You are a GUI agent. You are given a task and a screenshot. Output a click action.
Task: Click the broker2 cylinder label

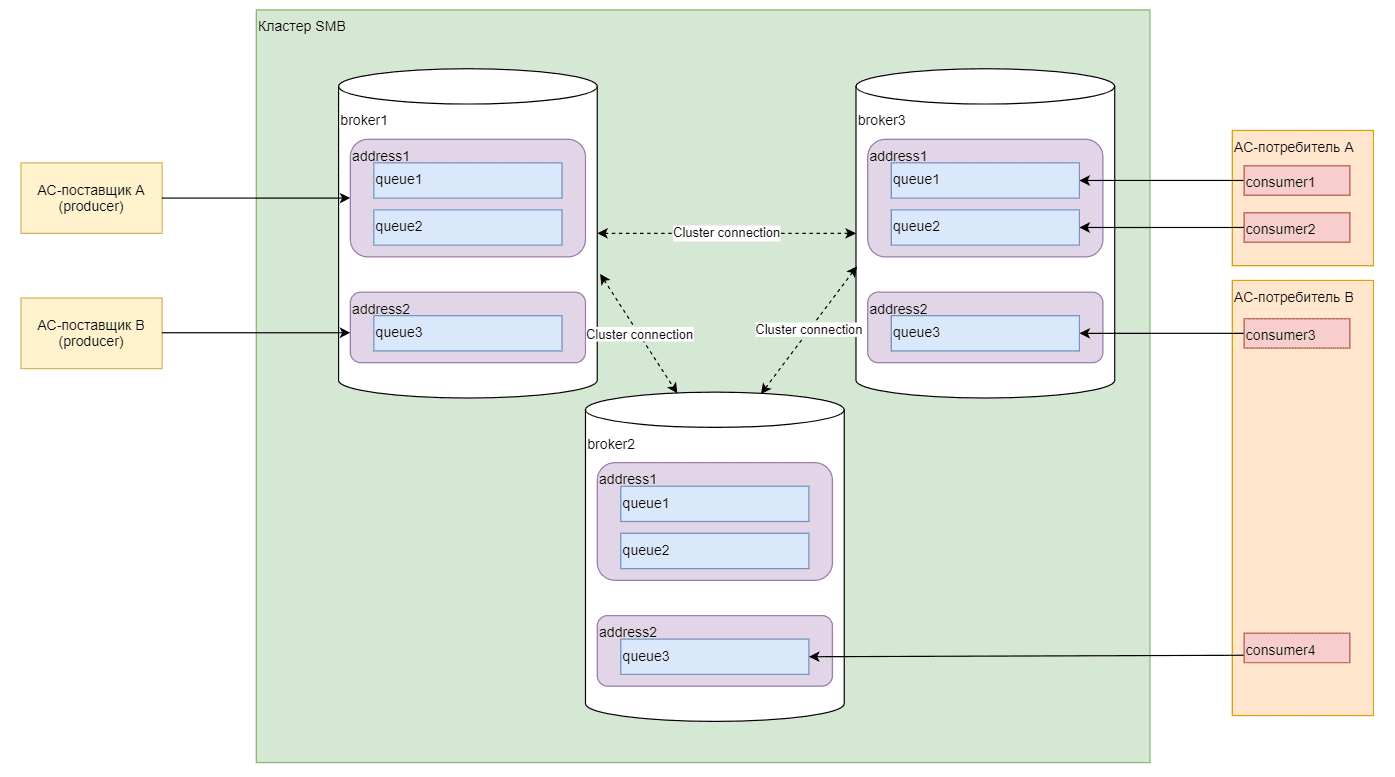(610, 444)
